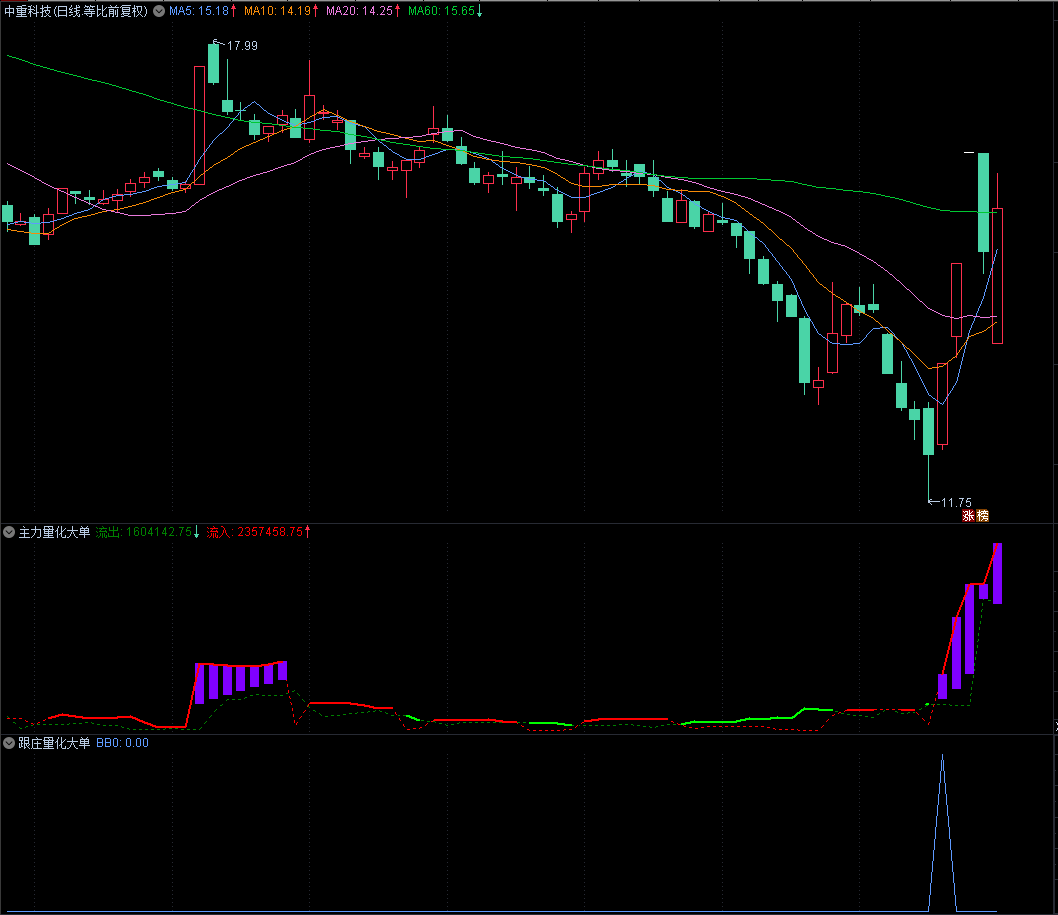
Task: Click the 17.99 high price marker
Action: click(241, 46)
